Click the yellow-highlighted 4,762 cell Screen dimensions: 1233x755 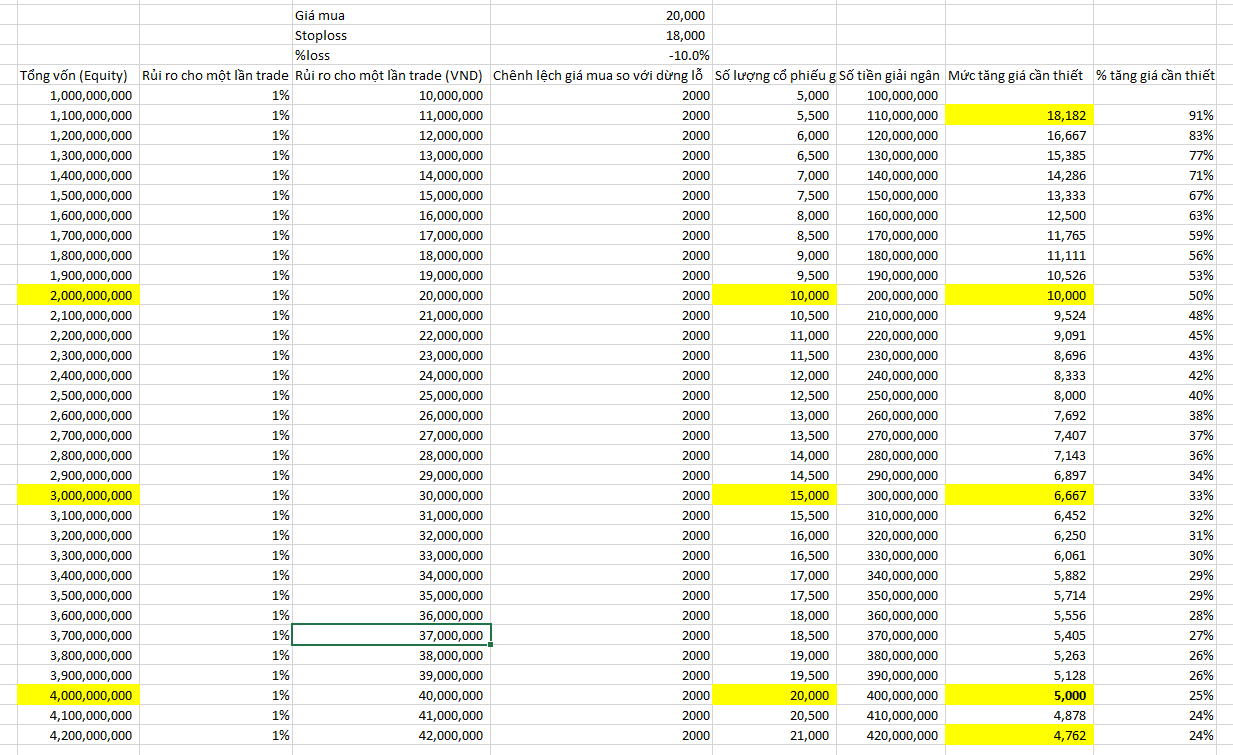[1018, 735]
